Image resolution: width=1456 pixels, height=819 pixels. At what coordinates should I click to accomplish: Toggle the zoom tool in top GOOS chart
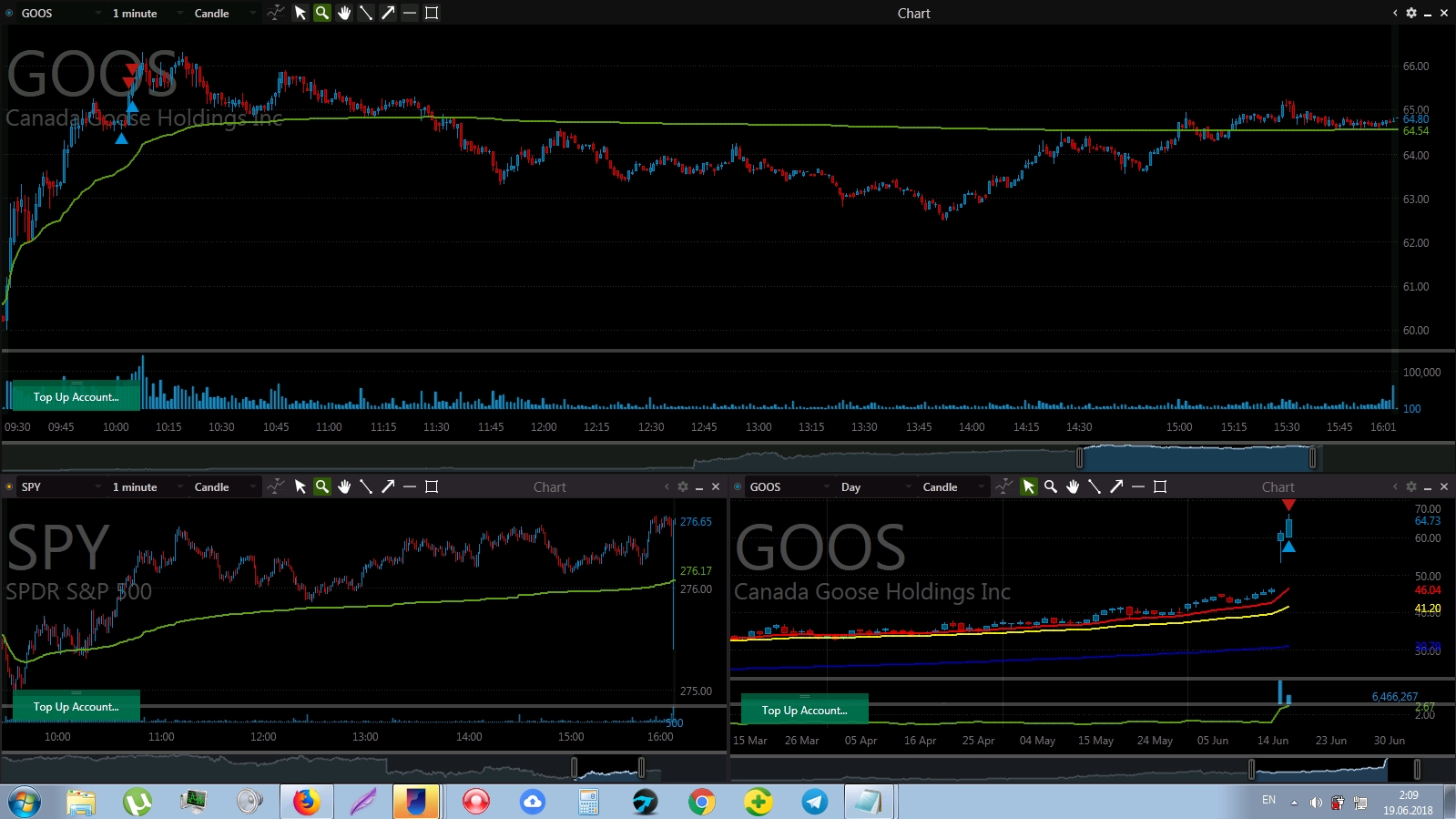point(322,13)
